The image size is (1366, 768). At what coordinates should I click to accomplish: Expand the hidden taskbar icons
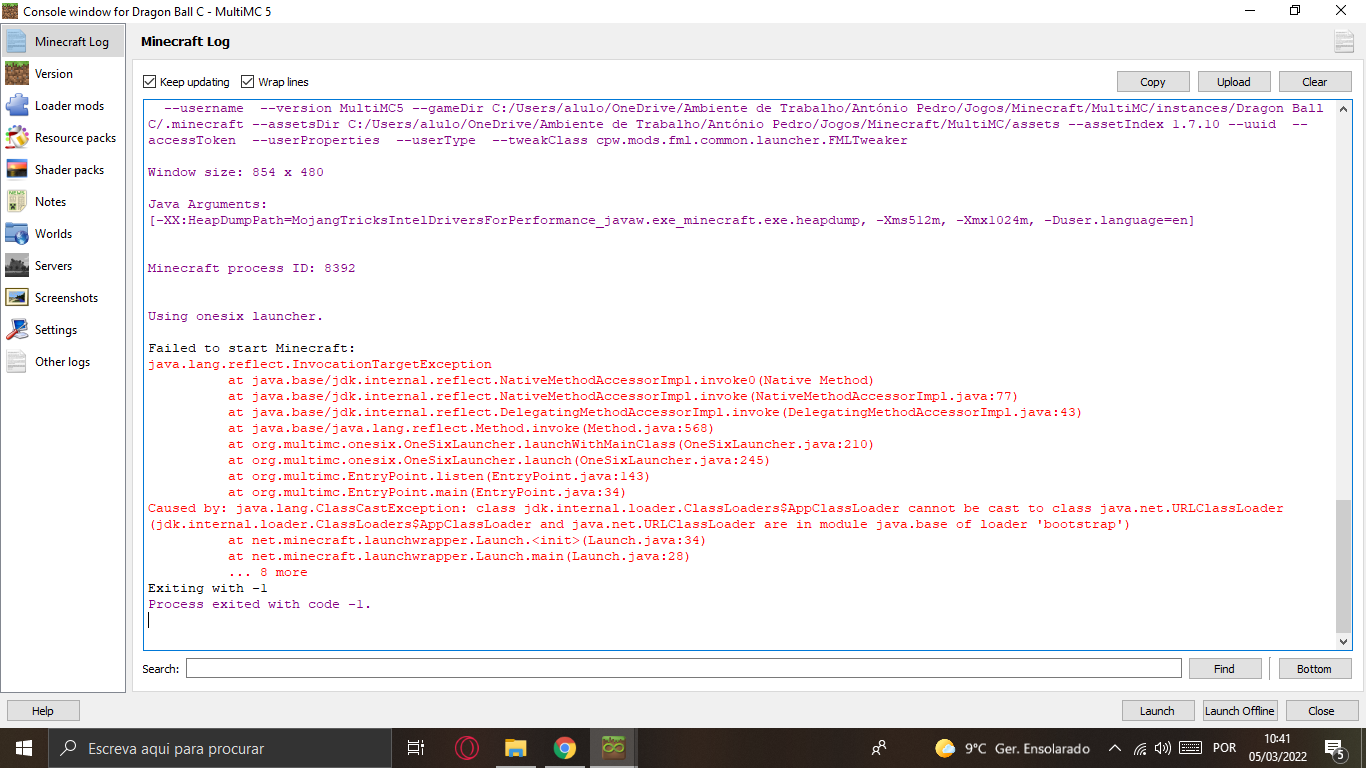1114,747
